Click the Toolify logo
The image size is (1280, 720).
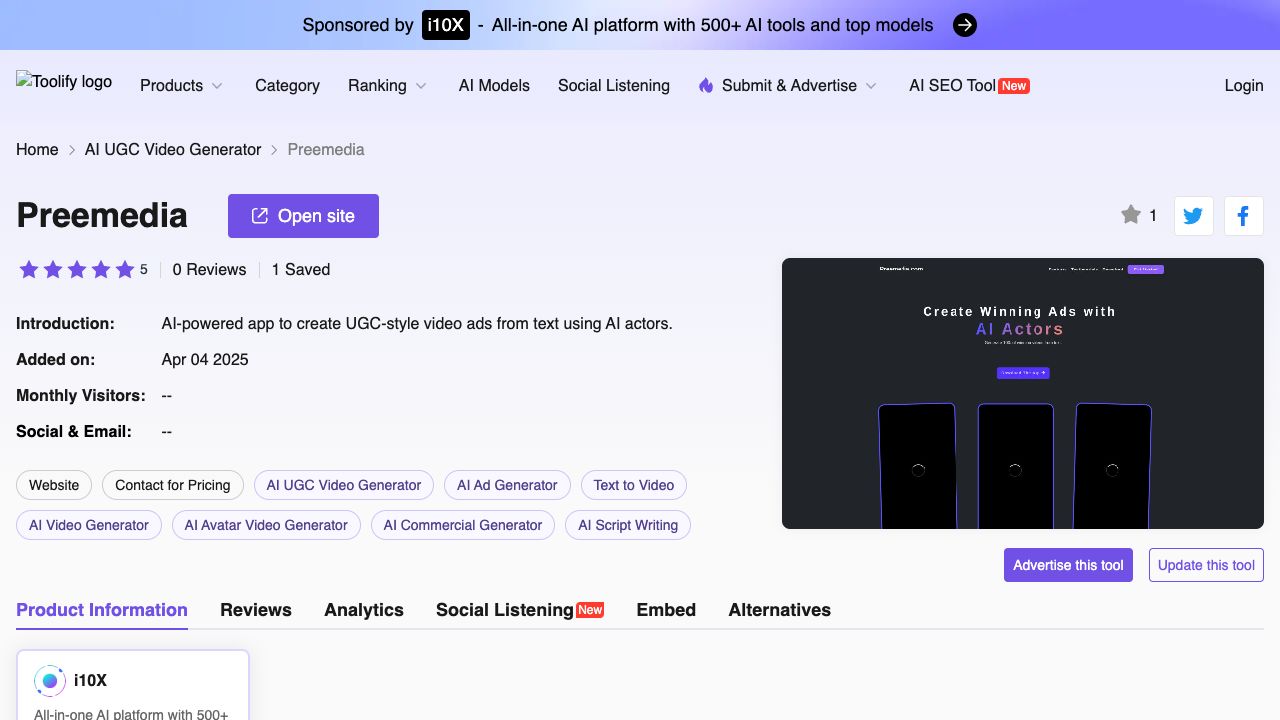click(64, 82)
